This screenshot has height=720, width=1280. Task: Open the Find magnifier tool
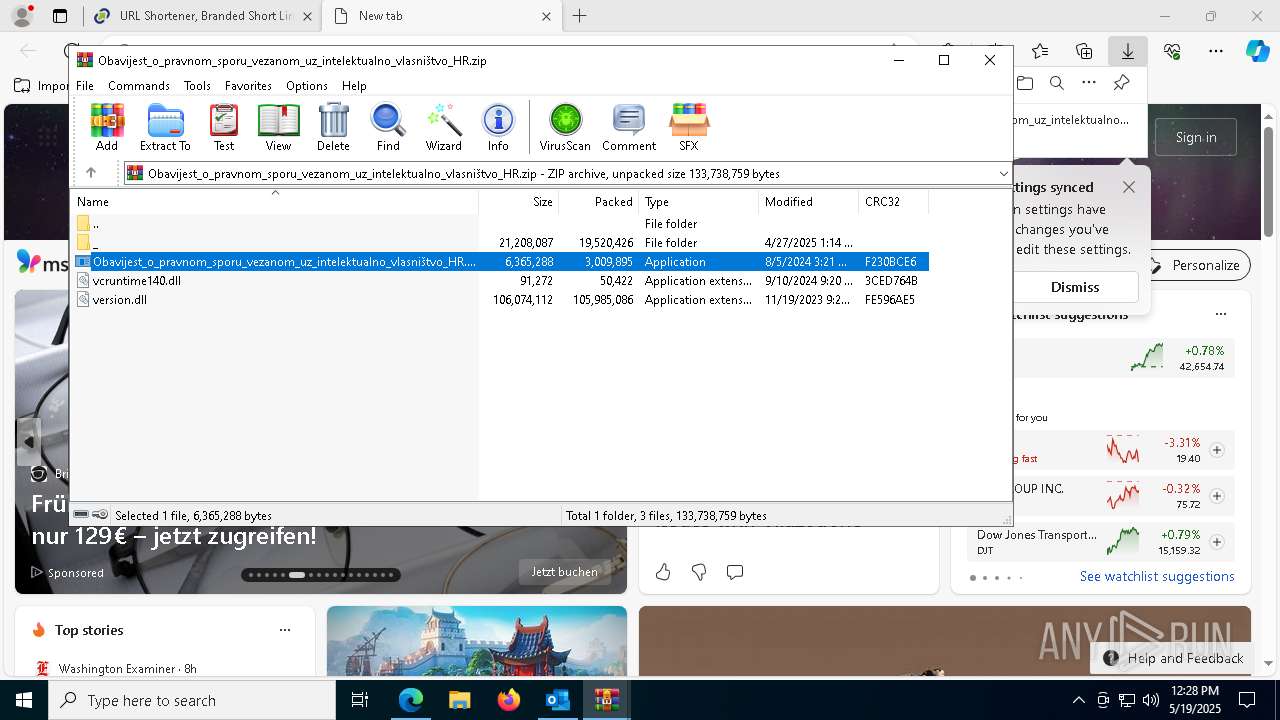tap(388, 127)
